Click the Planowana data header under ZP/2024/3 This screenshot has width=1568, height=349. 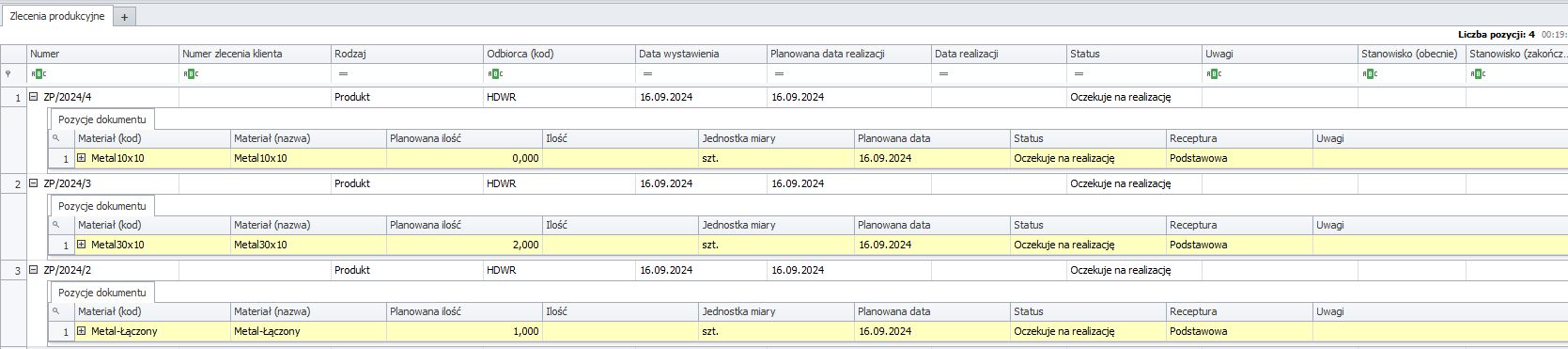(932, 225)
